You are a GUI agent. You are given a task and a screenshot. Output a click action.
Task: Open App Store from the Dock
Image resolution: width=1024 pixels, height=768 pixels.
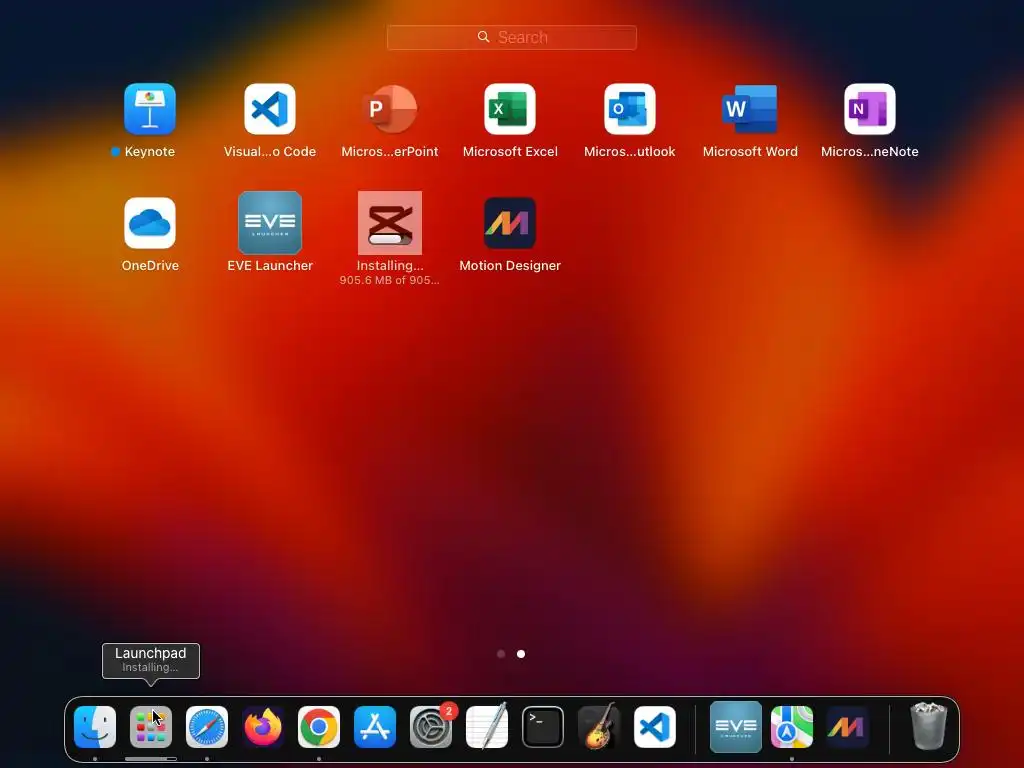[x=375, y=727]
